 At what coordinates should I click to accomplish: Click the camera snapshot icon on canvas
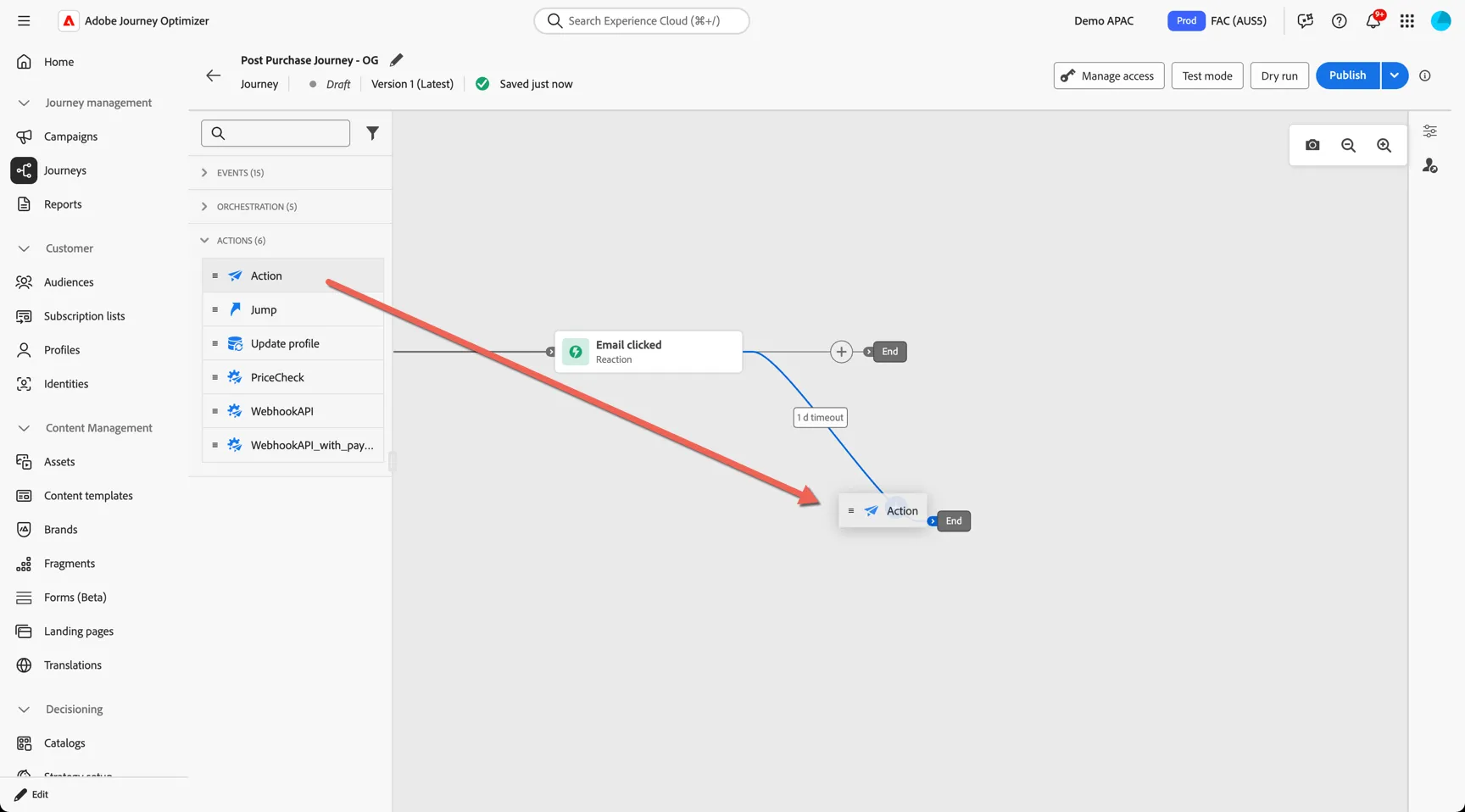pos(1312,145)
